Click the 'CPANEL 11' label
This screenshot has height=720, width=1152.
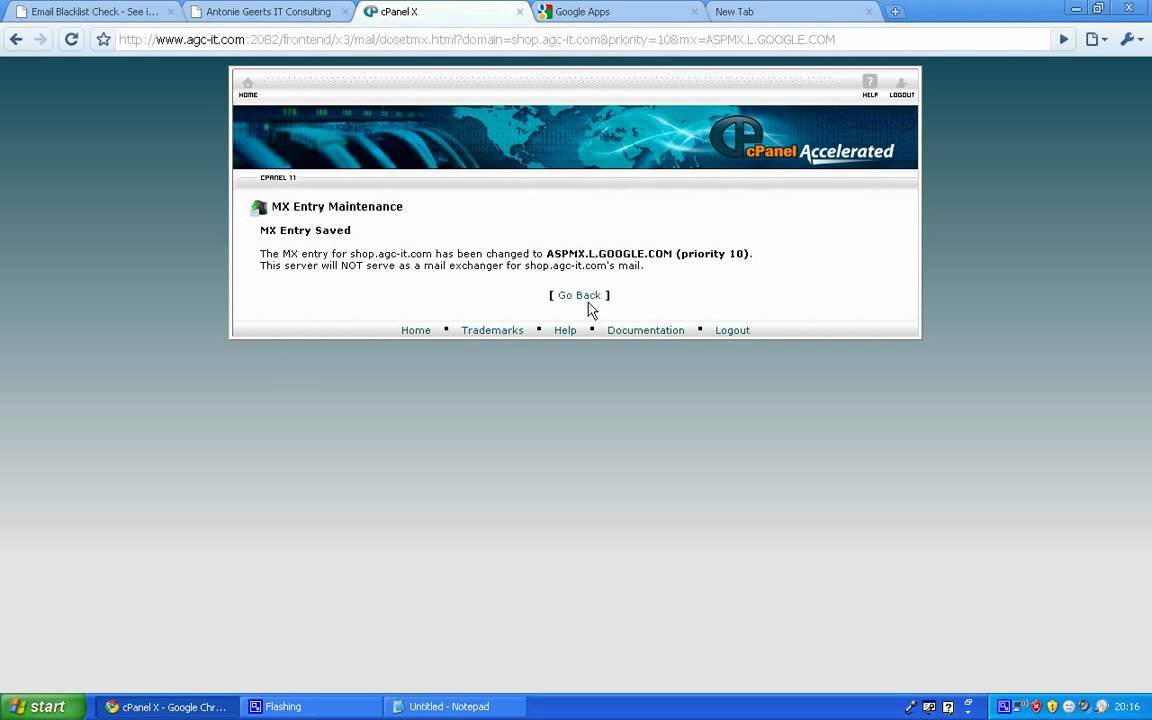coord(278,178)
